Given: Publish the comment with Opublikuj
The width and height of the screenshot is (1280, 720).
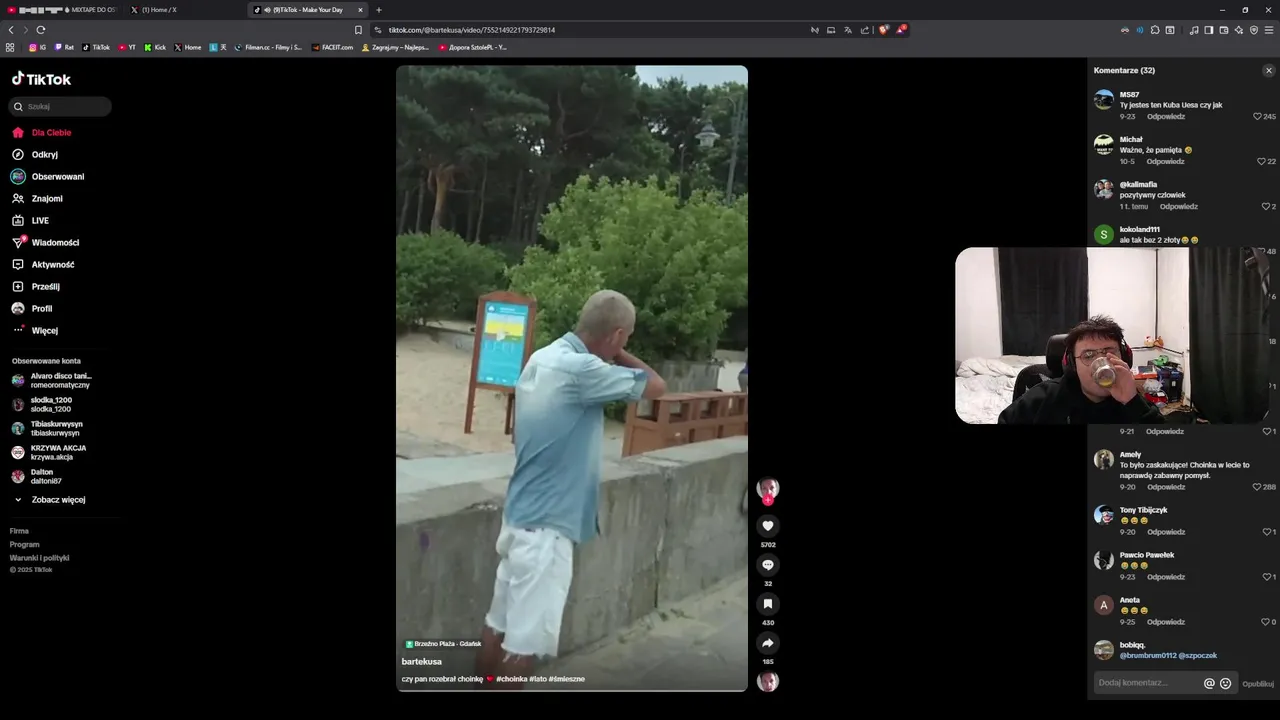Looking at the screenshot, I should coord(1258,684).
